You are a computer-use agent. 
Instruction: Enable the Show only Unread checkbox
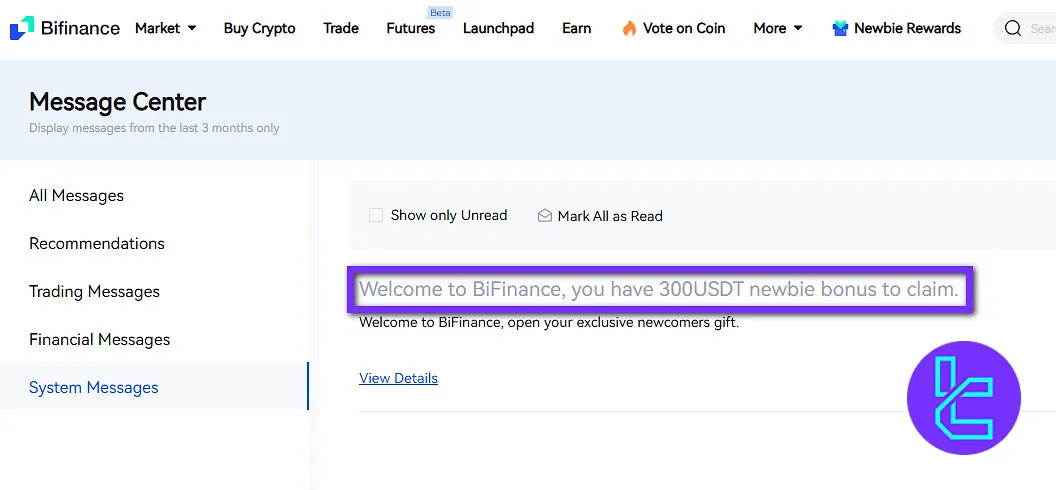tap(376, 215)
